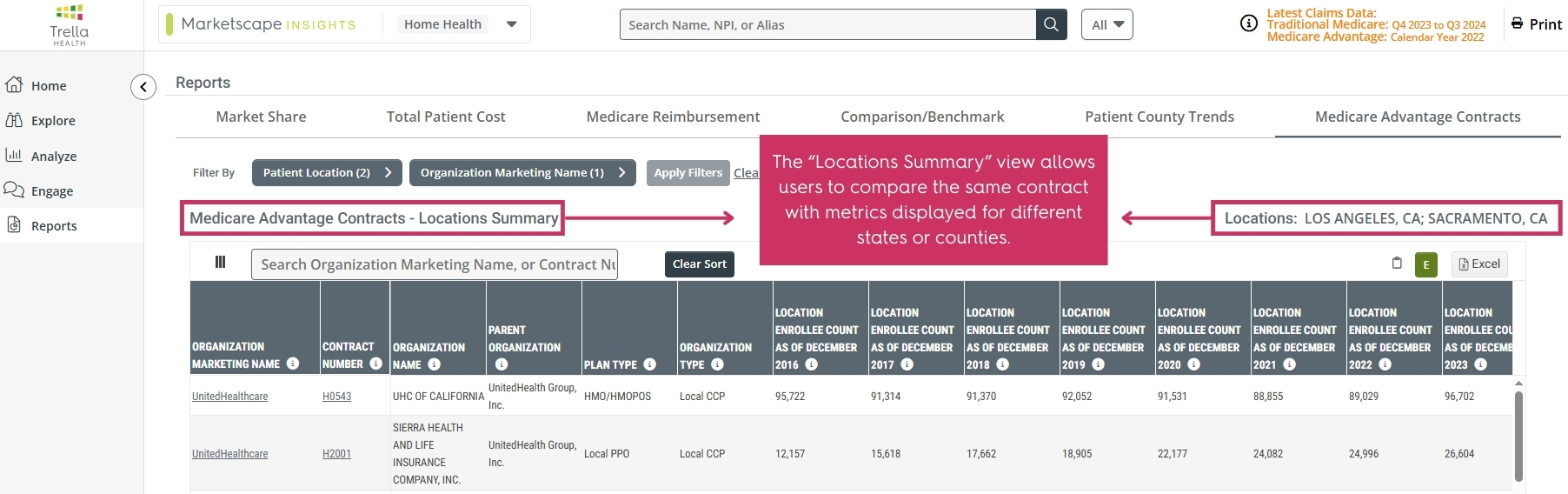Click the Engage chat bubbles icon
Screen dimensions: 1568x494
pos(14,190)
